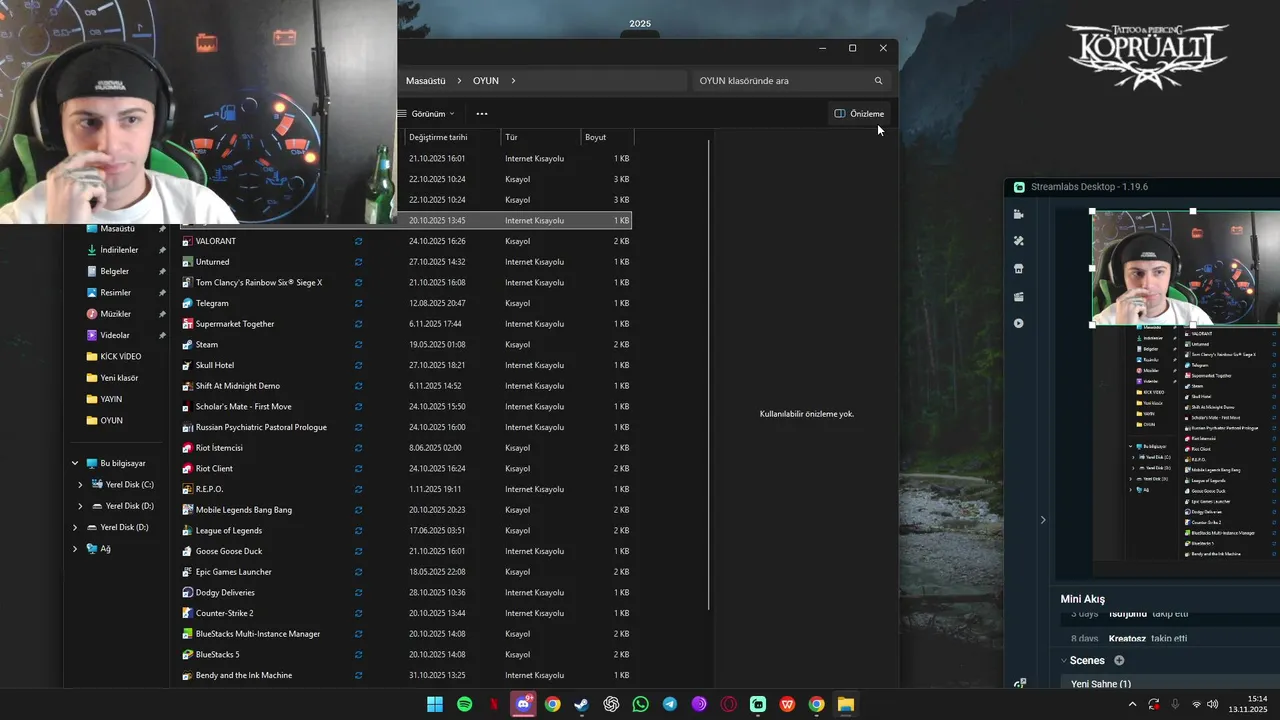Image resolution: width=1280 pixels, height=720 pixels.
Task: Expand the chevron between Masaüstü and OYUN
Action: click(x=460, y=81)
